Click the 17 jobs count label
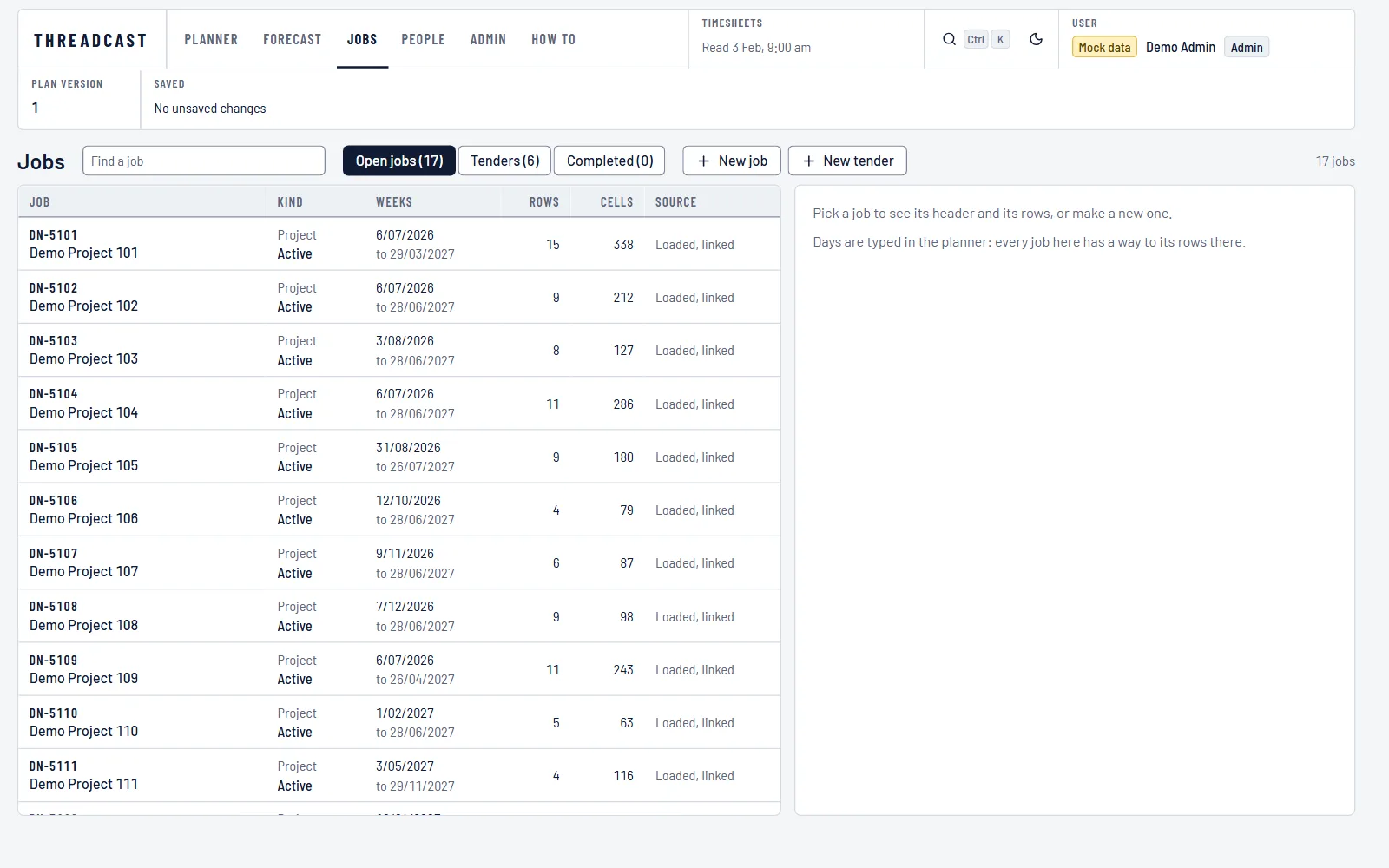The height and width of the screenshot is (868, 1389). pyautogui.click(x=1335, y=161)
